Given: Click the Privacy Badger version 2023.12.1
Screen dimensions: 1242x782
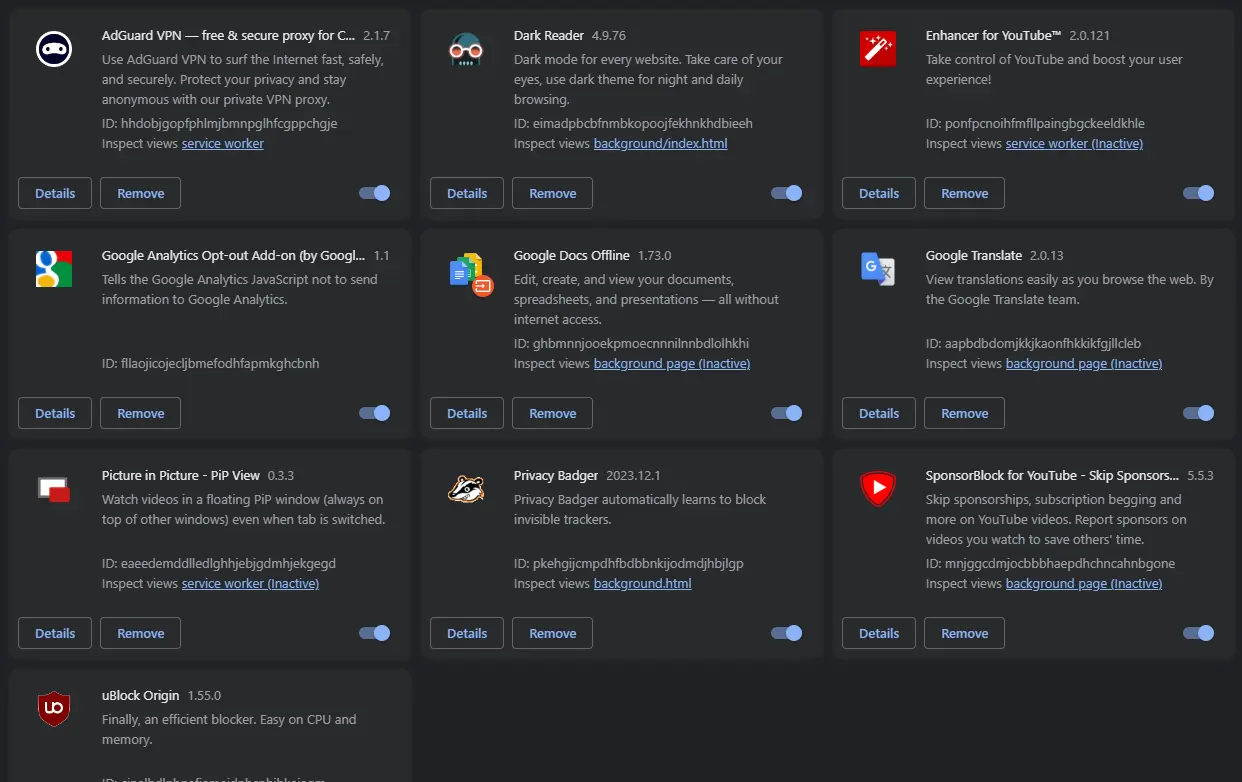Looking at the screenshot, I should (x=634, y=475).
